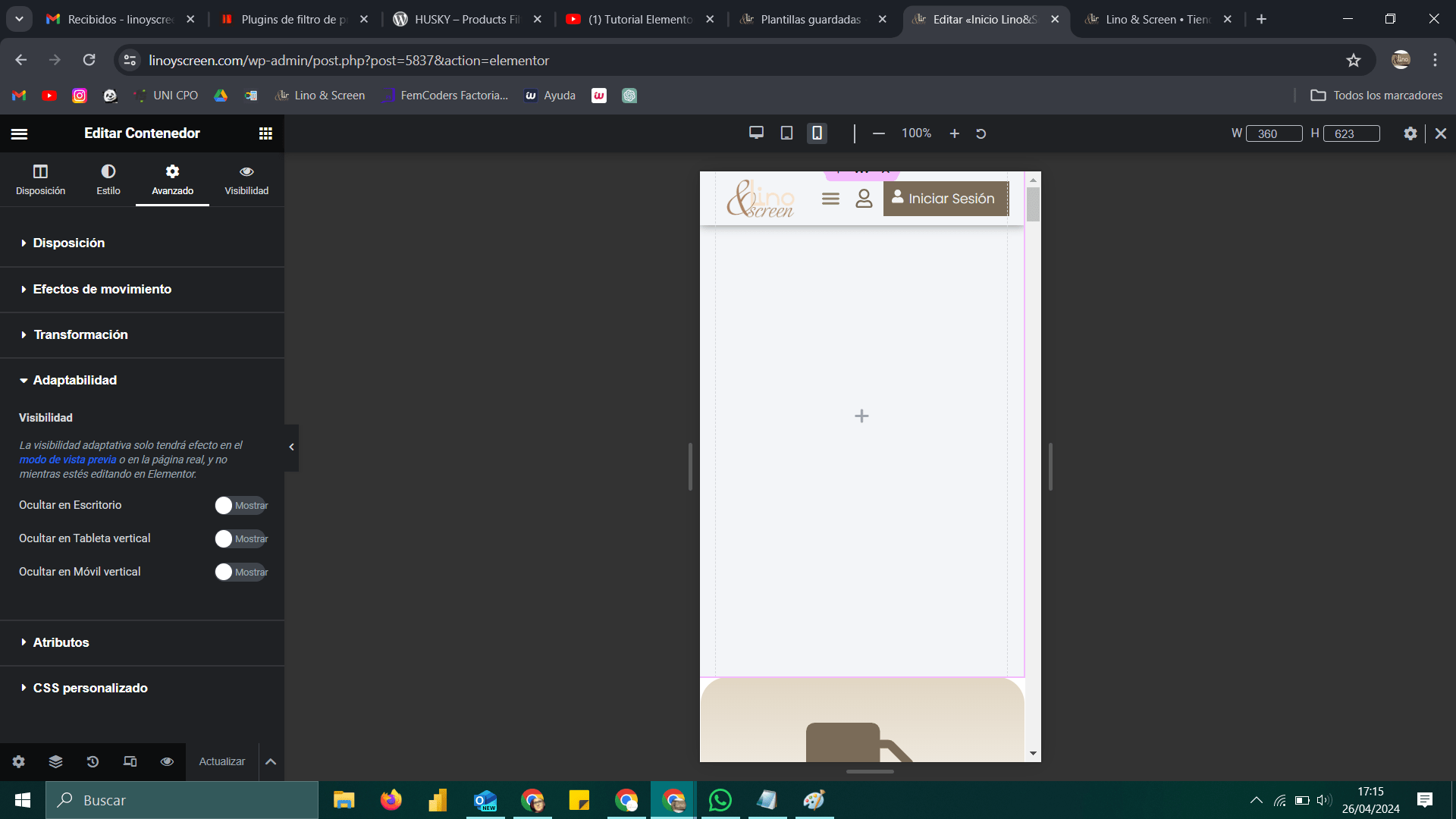
Task: Open the mobile hamburger menu in preview
Action: 830,199
